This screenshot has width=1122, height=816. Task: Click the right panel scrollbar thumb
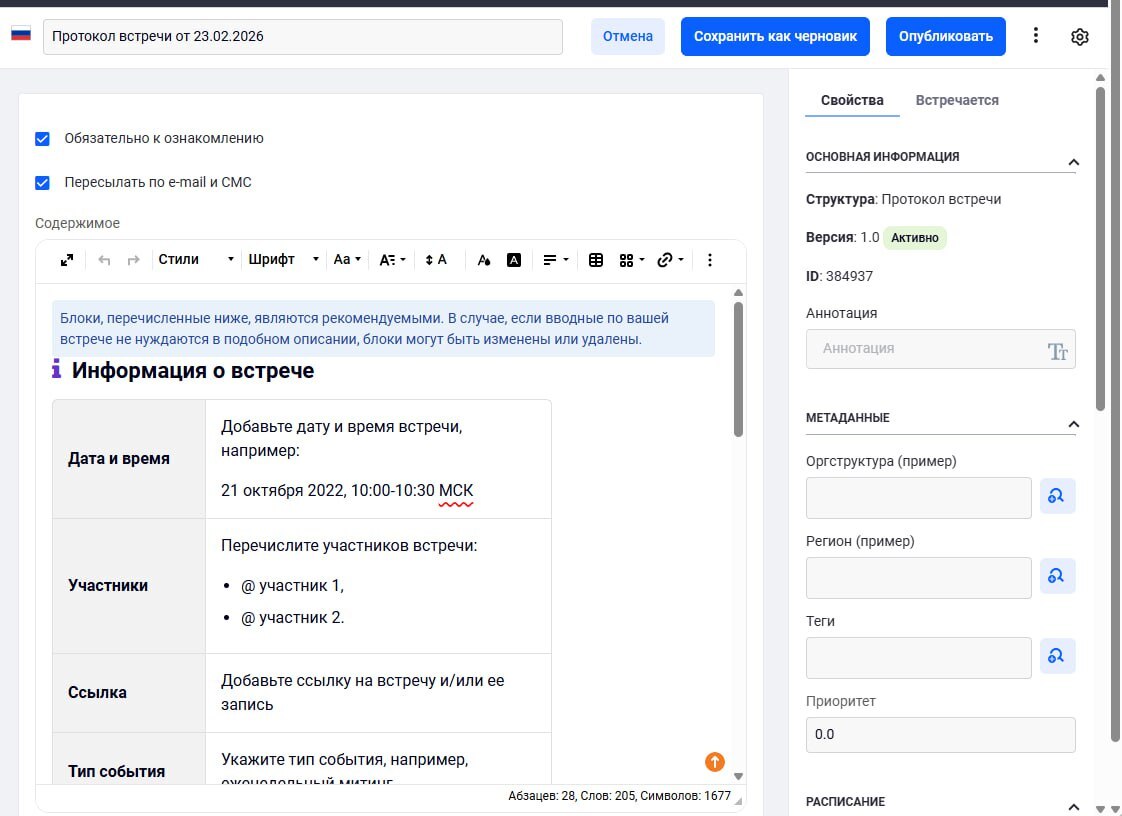point(1101,248)
